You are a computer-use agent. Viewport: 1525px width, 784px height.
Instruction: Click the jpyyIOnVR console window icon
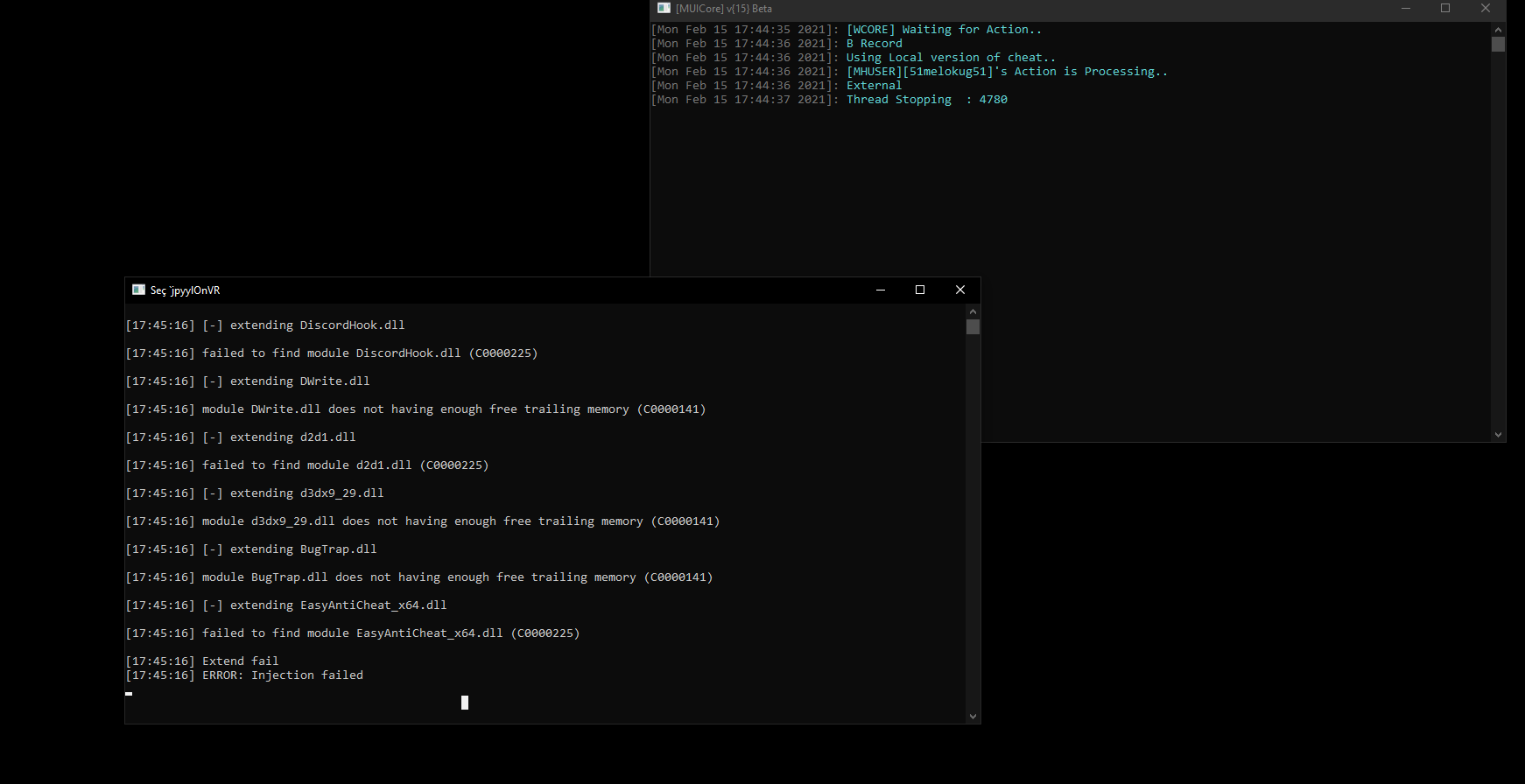tap(138, 290)
